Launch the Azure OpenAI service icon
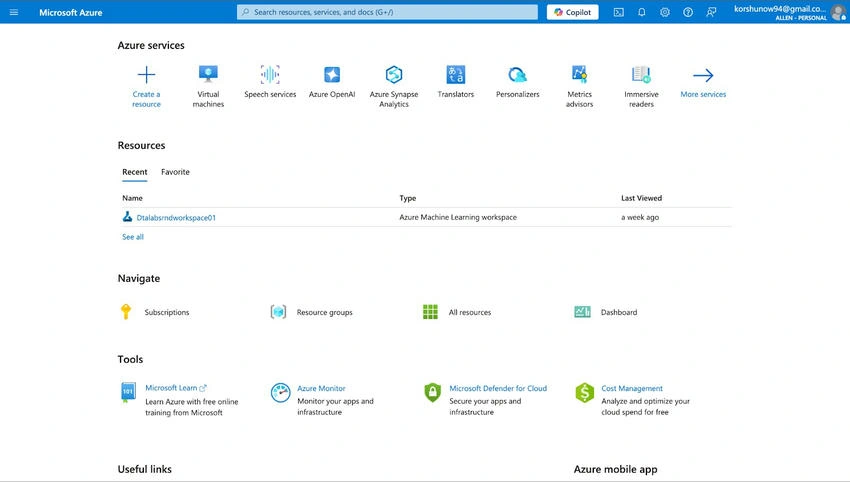850x482 pixels. 332,74
